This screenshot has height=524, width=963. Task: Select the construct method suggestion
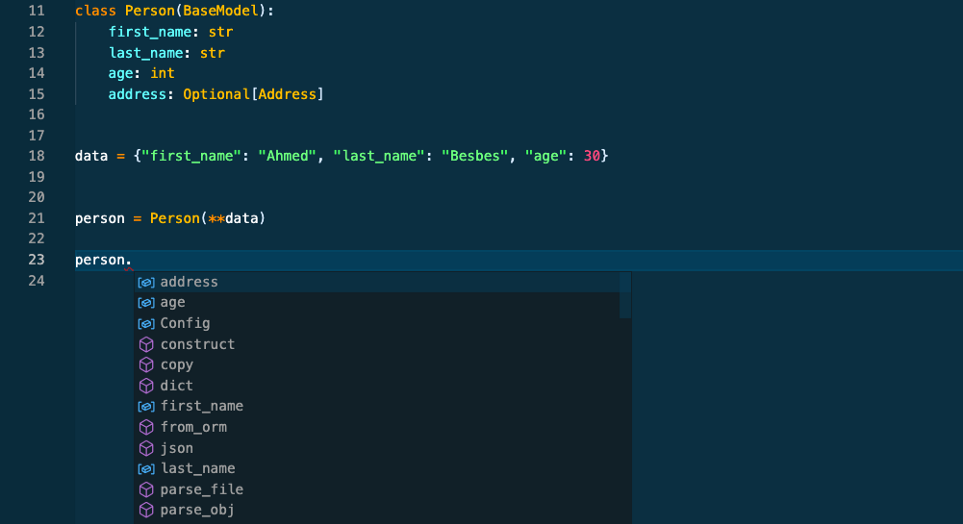(x=377, y=344)
